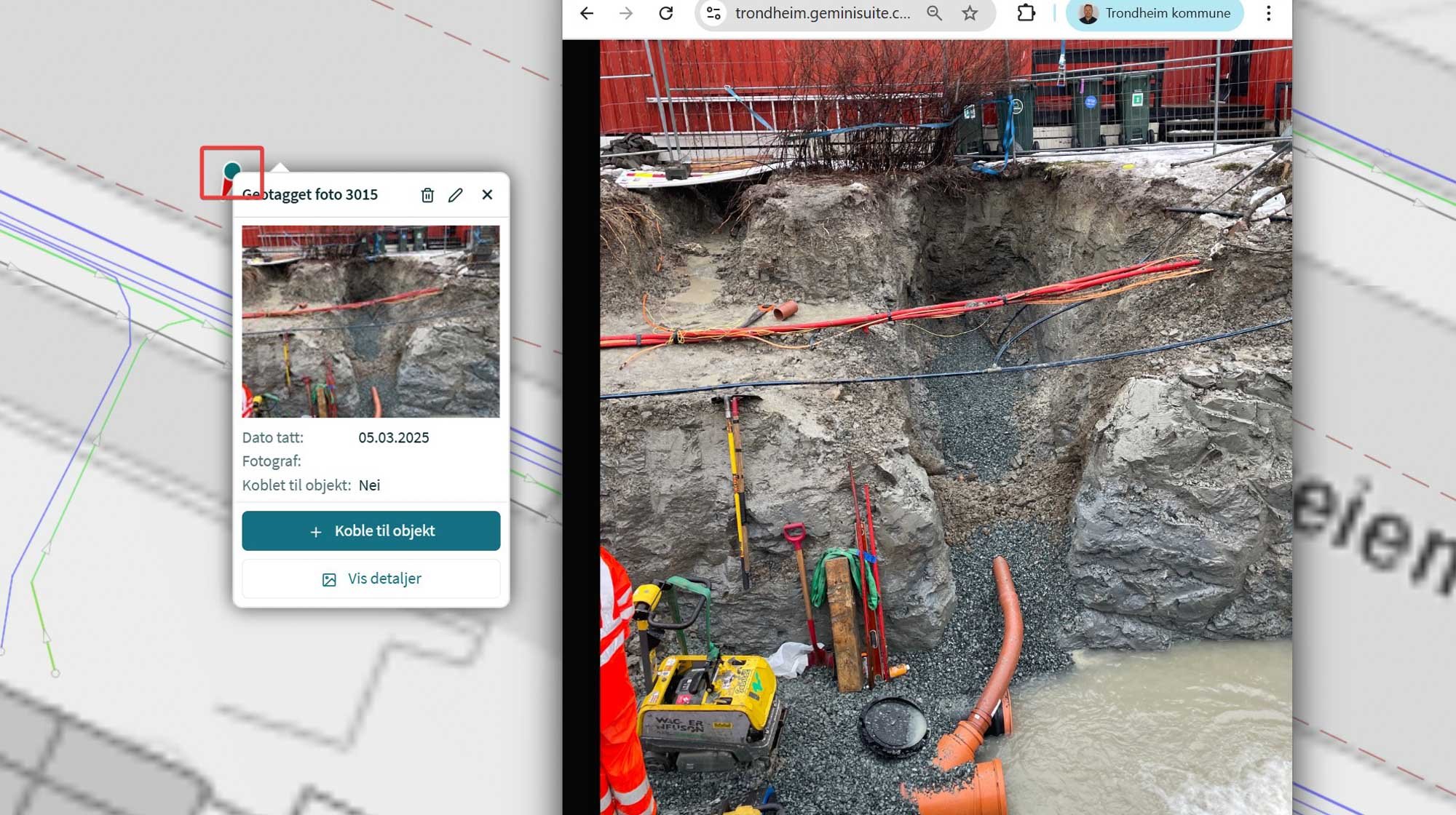
Task: Bookmark the page with the star icon
Action: 969,13
